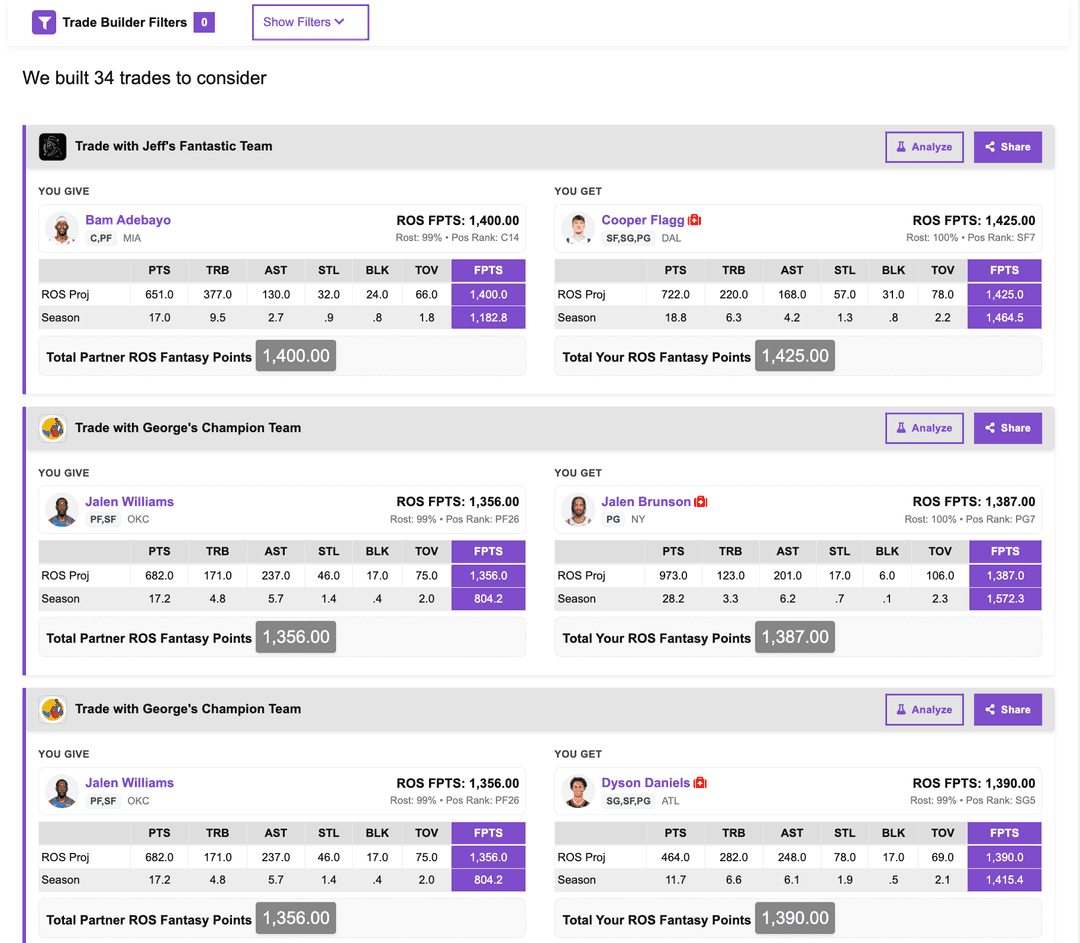Viewport: 1080px width, 943px height.
Task: Open Cooper Flagg's player profile
Action: pos(644,220)
